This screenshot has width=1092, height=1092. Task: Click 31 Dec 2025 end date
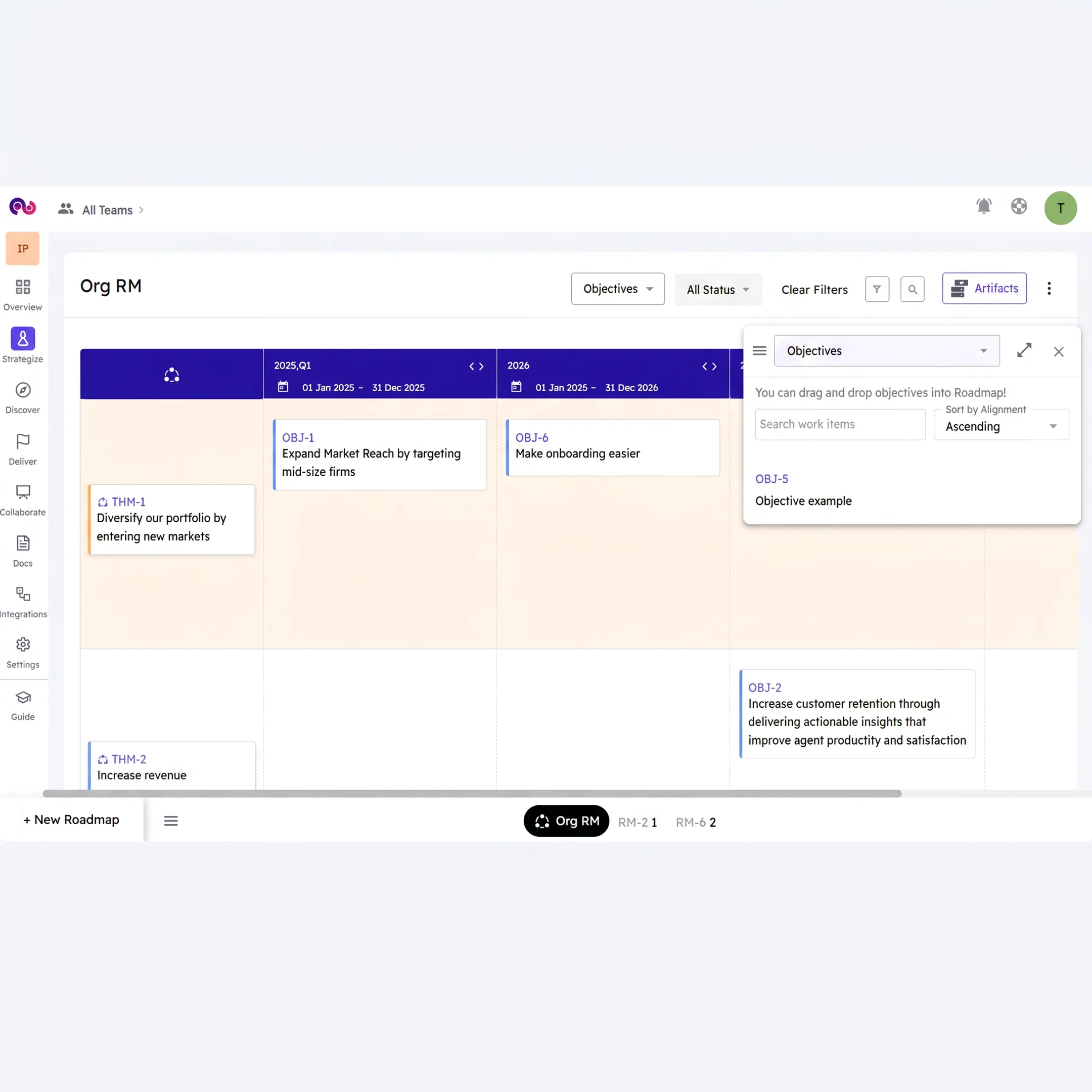click(398, 387)
